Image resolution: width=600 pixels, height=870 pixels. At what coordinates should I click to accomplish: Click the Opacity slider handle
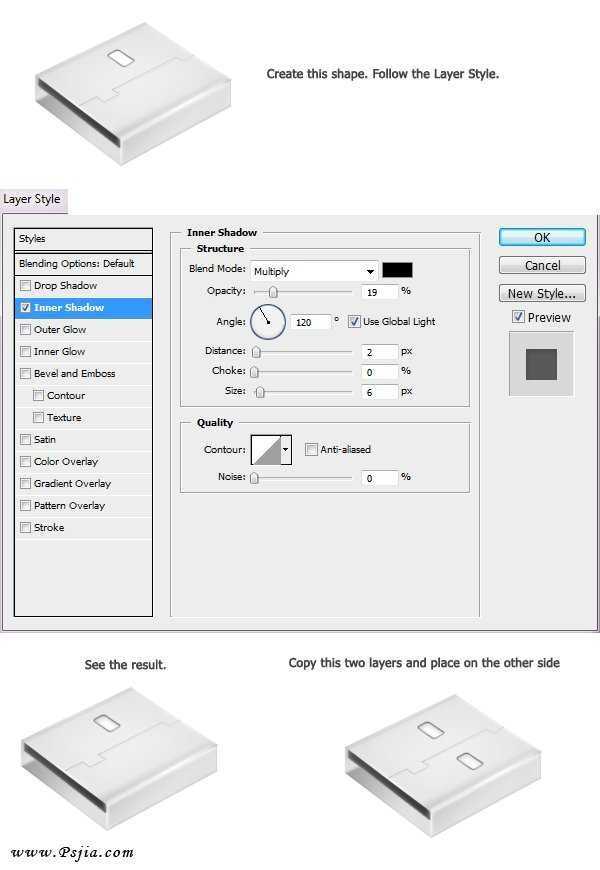pos(272,292)
